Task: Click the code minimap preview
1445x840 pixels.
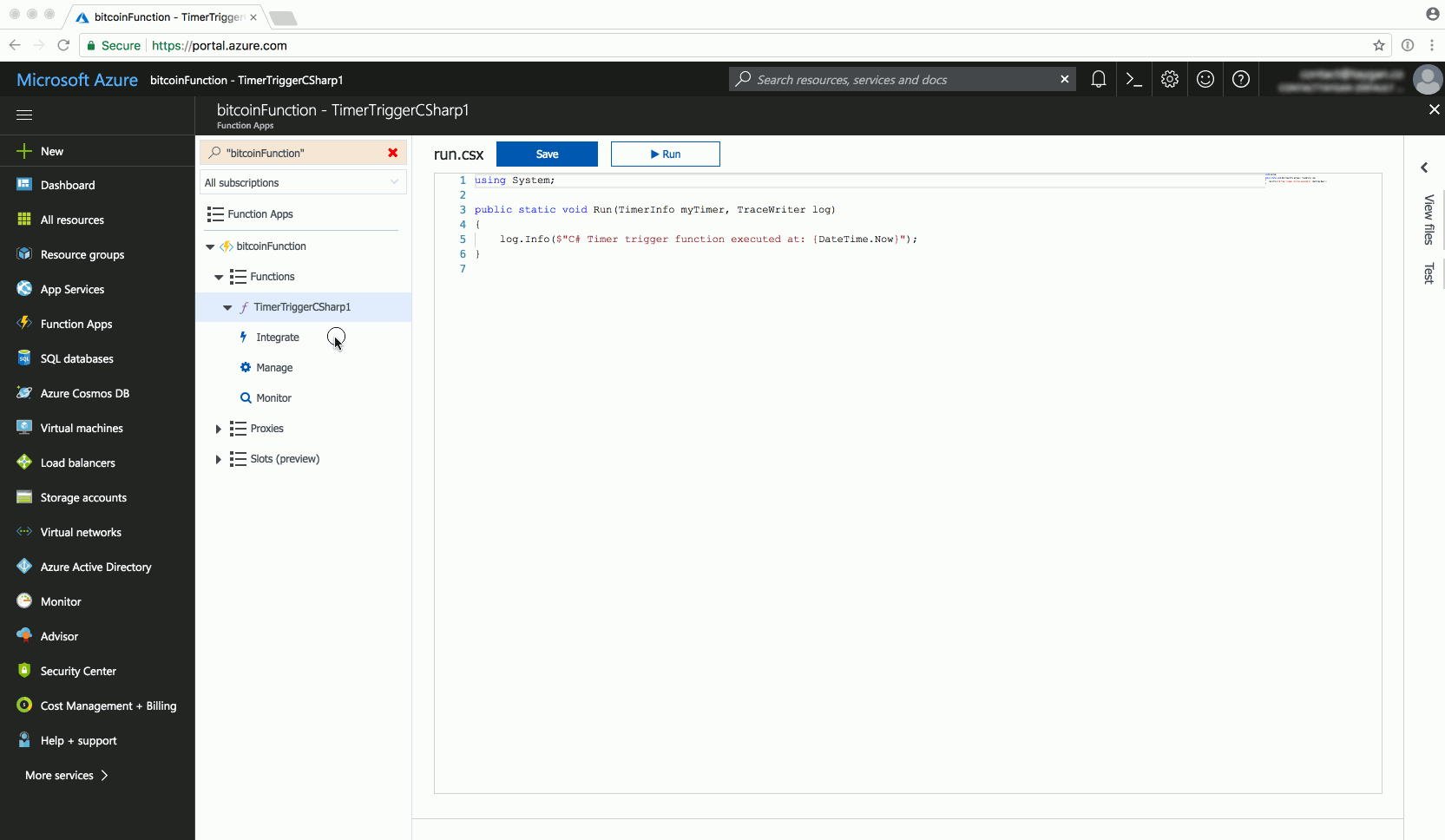Action: [1296, 179]
